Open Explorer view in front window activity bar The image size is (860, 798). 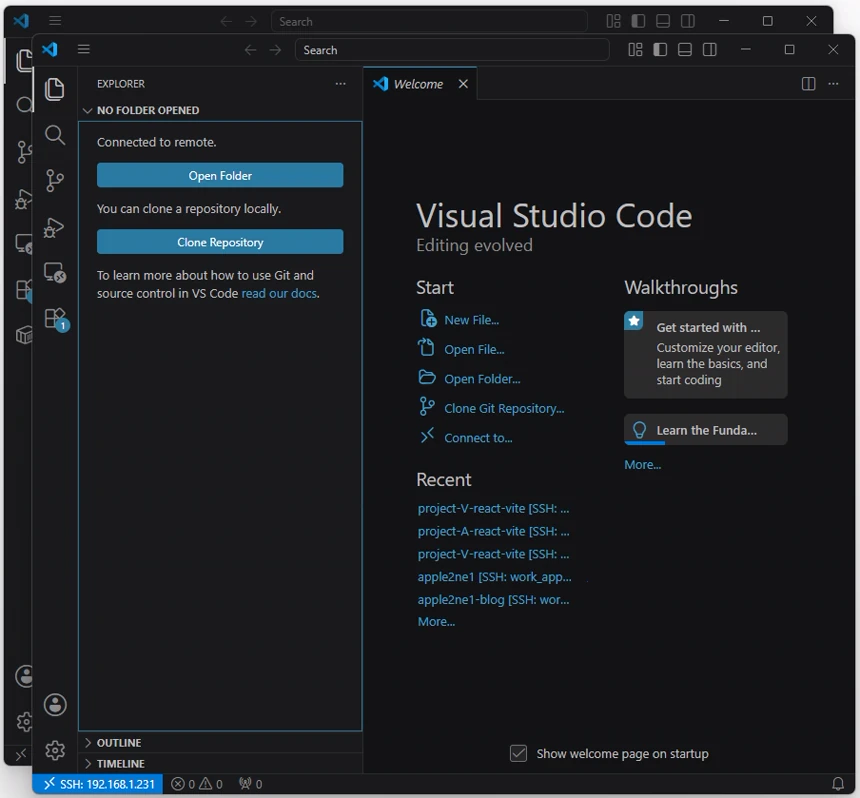pyautogui.click(x=55, y=89)
